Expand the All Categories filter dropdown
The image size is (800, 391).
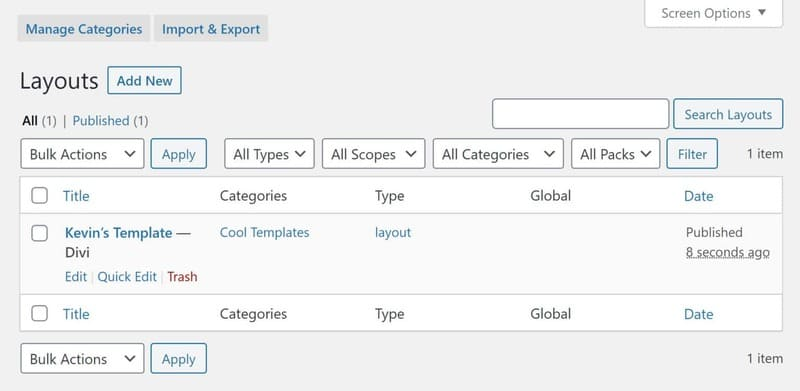coord(498,154)
